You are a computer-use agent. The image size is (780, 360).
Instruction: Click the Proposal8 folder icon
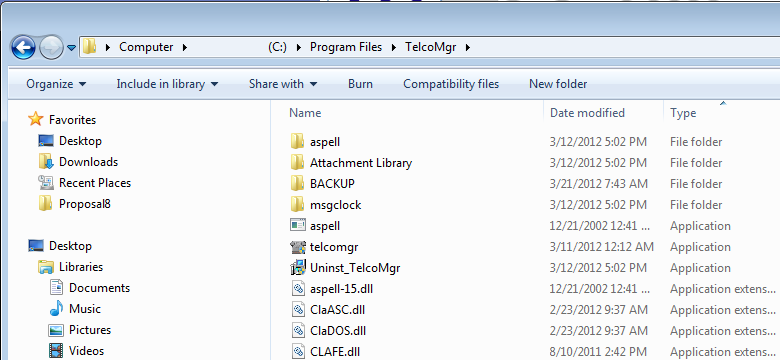[46, 203]
